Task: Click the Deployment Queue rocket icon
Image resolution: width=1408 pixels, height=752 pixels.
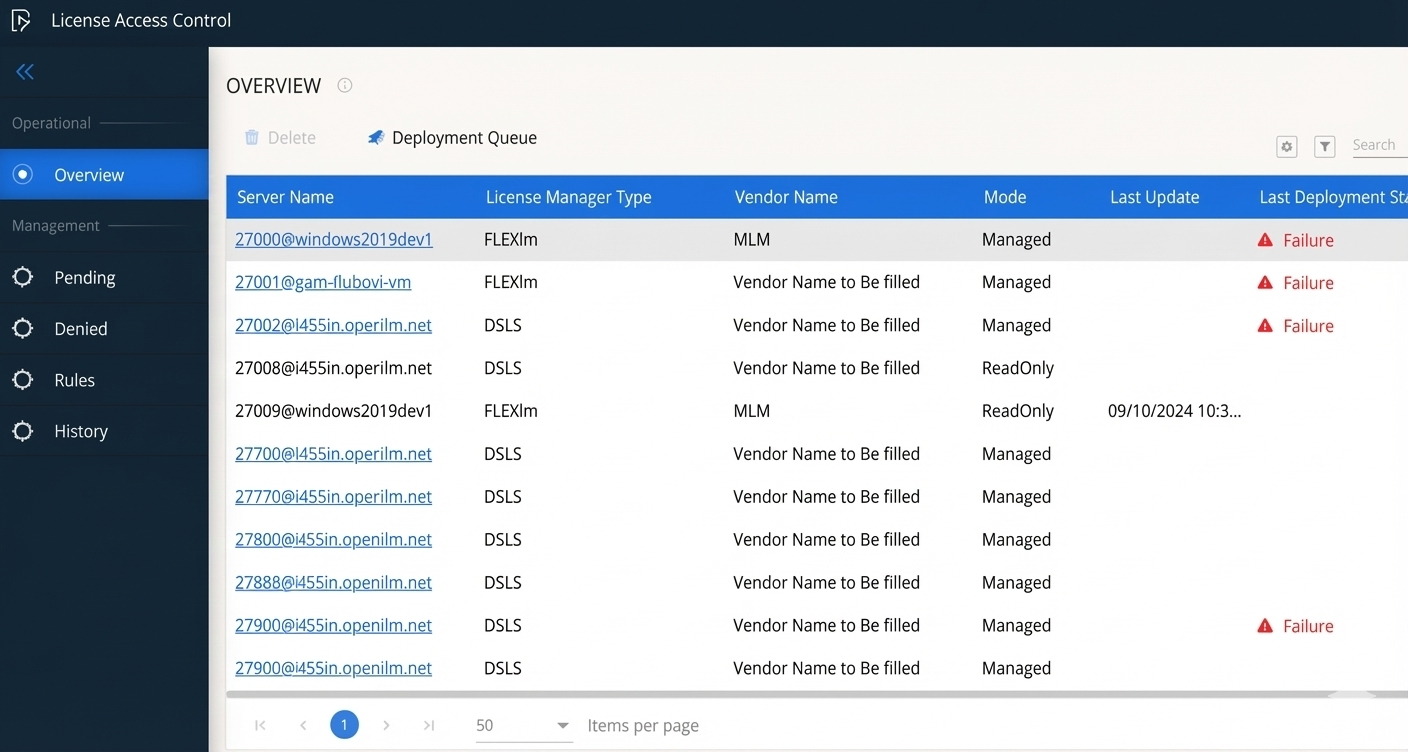Action: [x=376, y=138]
